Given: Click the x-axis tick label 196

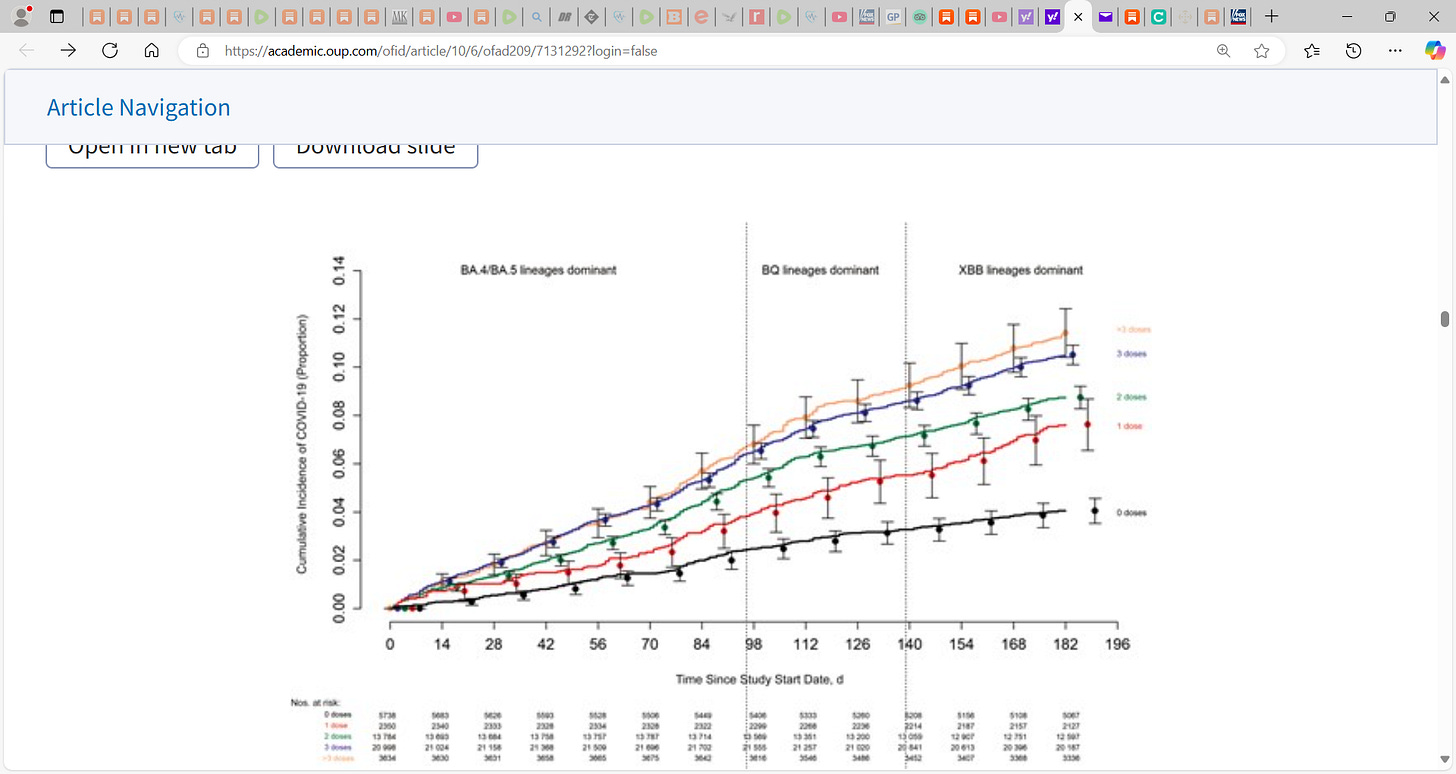Looking at the screenshot, I should (x=1117, y=644).
